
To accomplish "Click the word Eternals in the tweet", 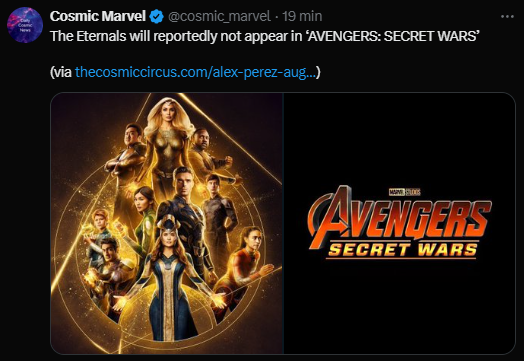I will (x=101, y=36).
